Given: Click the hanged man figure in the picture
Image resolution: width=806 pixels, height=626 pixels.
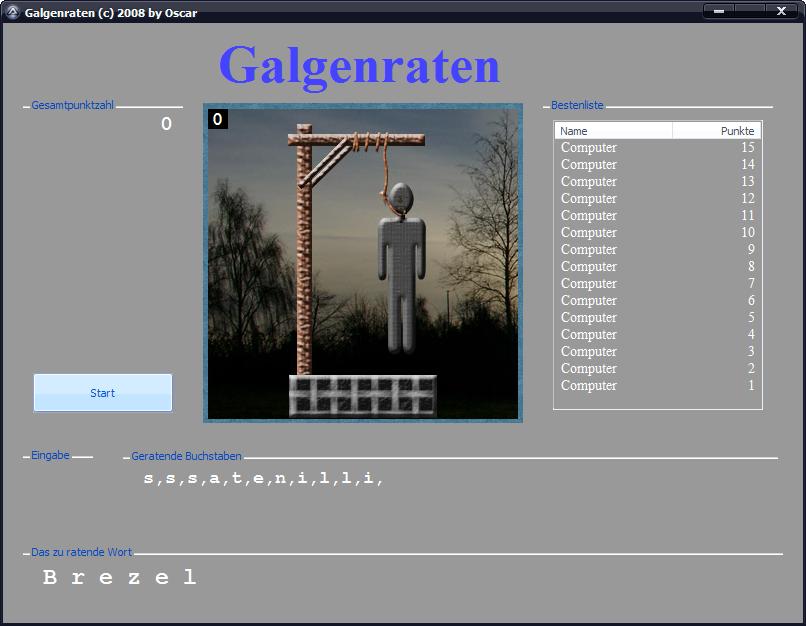Looking at the screenshot, I should [402, 265].
